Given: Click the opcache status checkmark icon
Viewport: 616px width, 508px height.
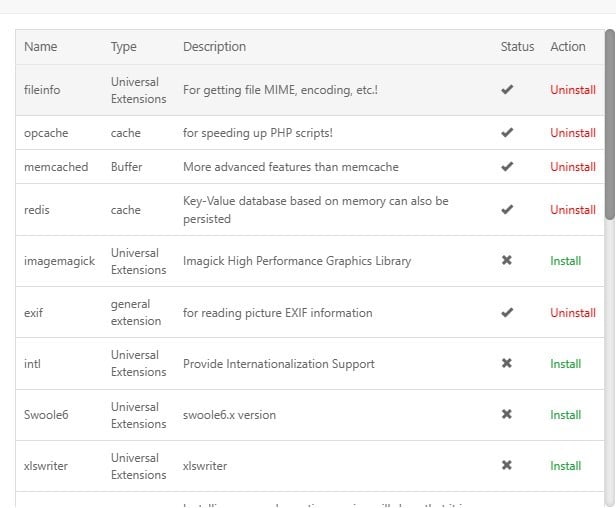Looking at the screenshot, I should [x=507, y=133].
